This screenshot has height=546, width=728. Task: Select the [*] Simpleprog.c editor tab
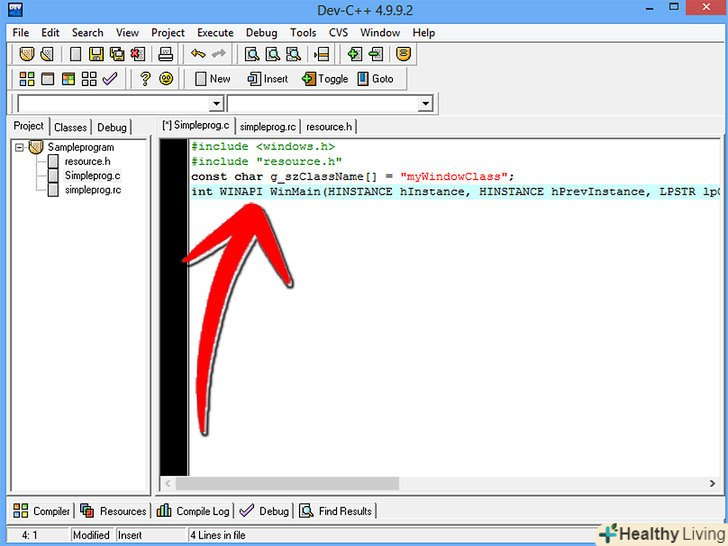pos(195,125)
